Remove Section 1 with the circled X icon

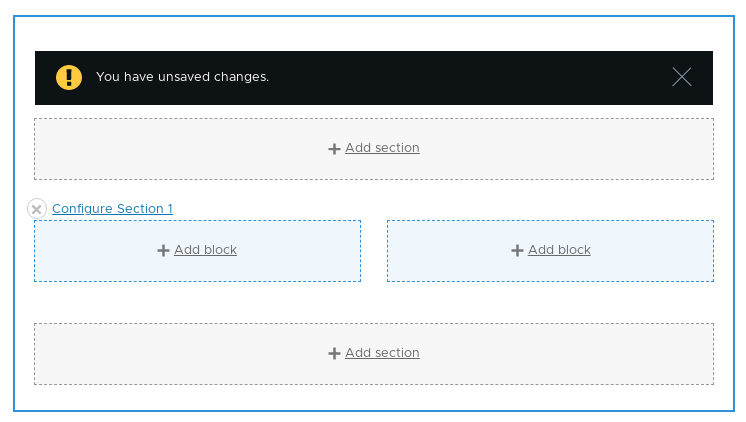pyautogui.click(x=37, y=209)
